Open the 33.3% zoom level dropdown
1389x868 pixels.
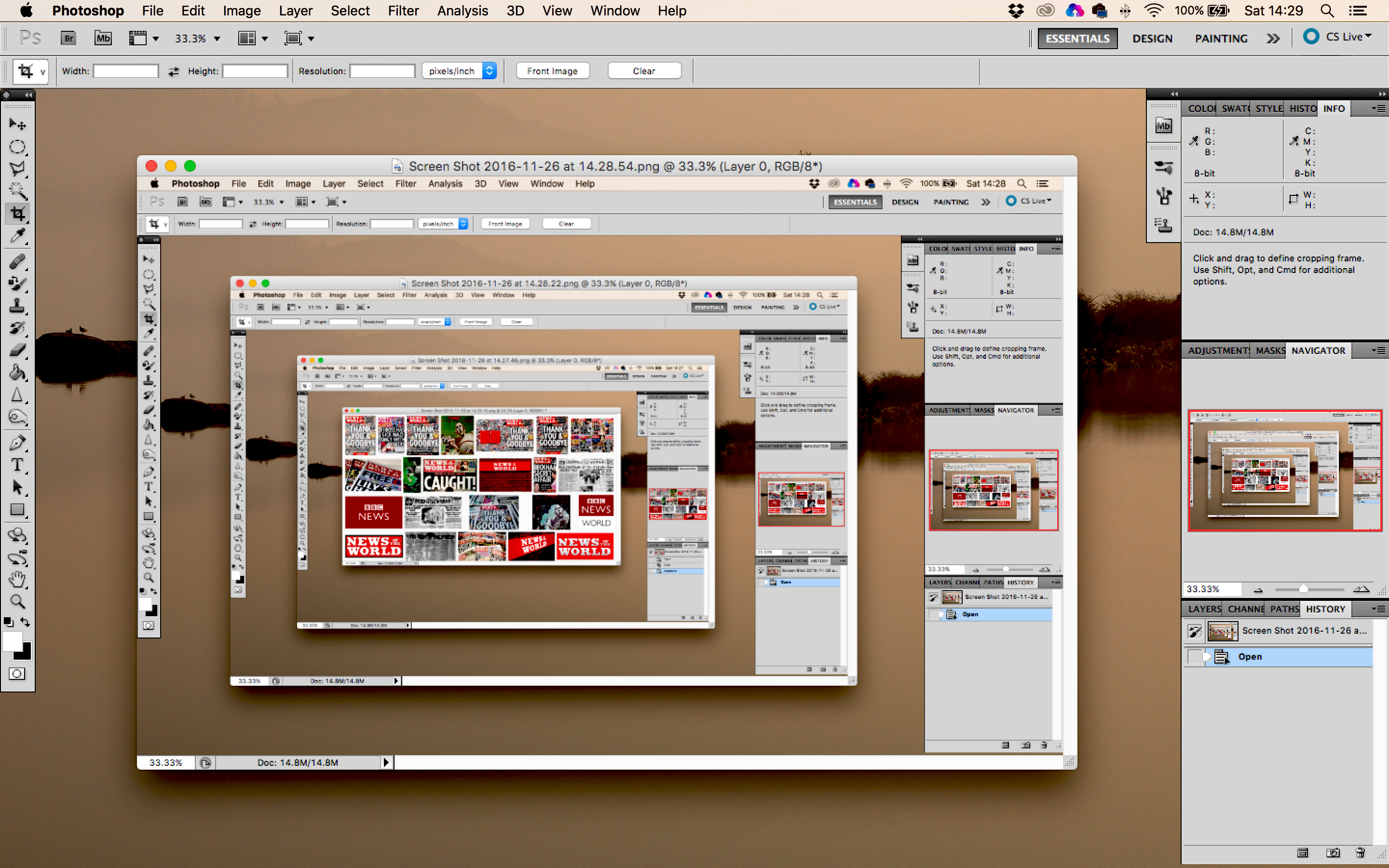pyautogui.click(x=217, y=39)
